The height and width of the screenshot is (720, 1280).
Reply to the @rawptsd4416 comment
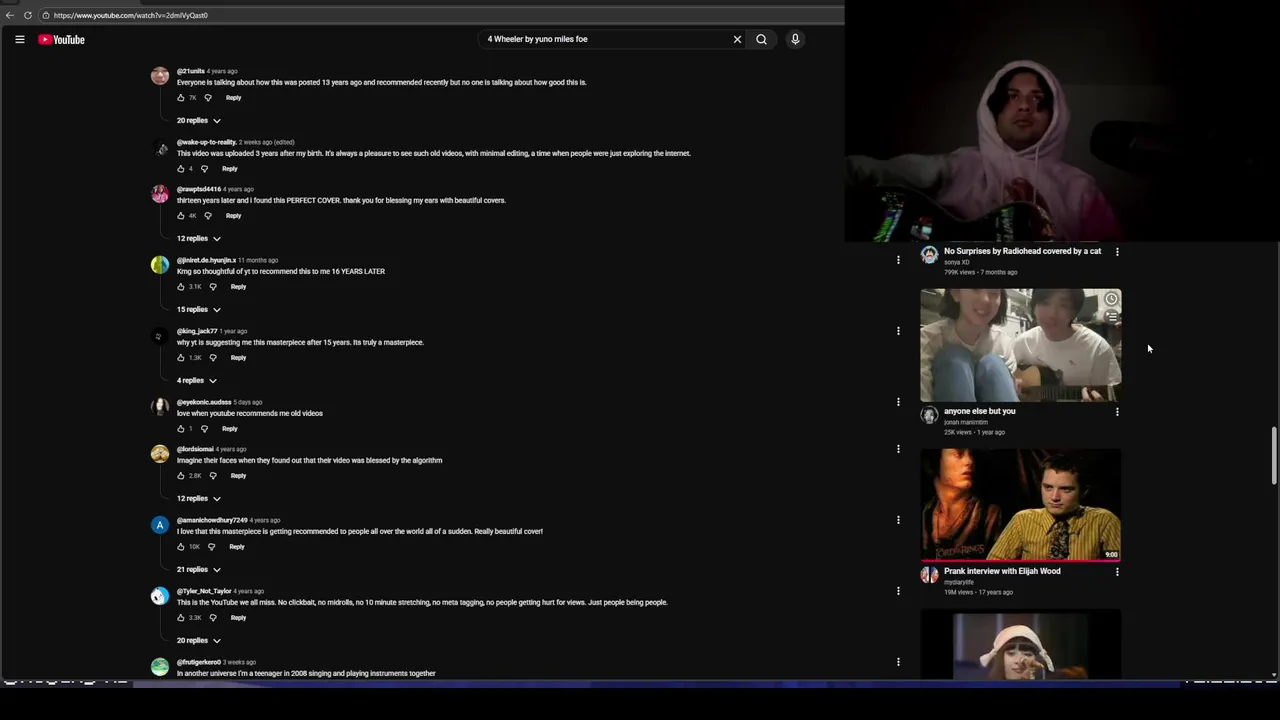(x=233, y=216)
